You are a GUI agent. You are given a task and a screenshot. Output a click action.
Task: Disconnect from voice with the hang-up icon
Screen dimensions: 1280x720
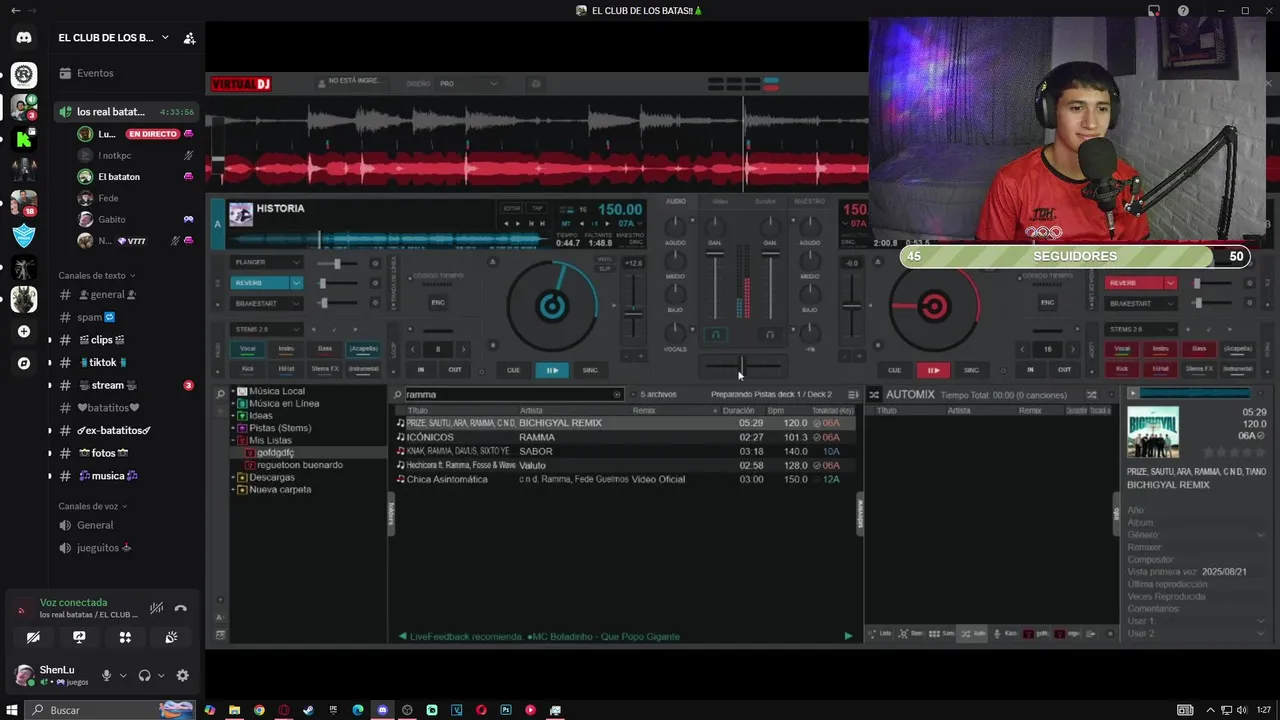click(x=181, y=608)
